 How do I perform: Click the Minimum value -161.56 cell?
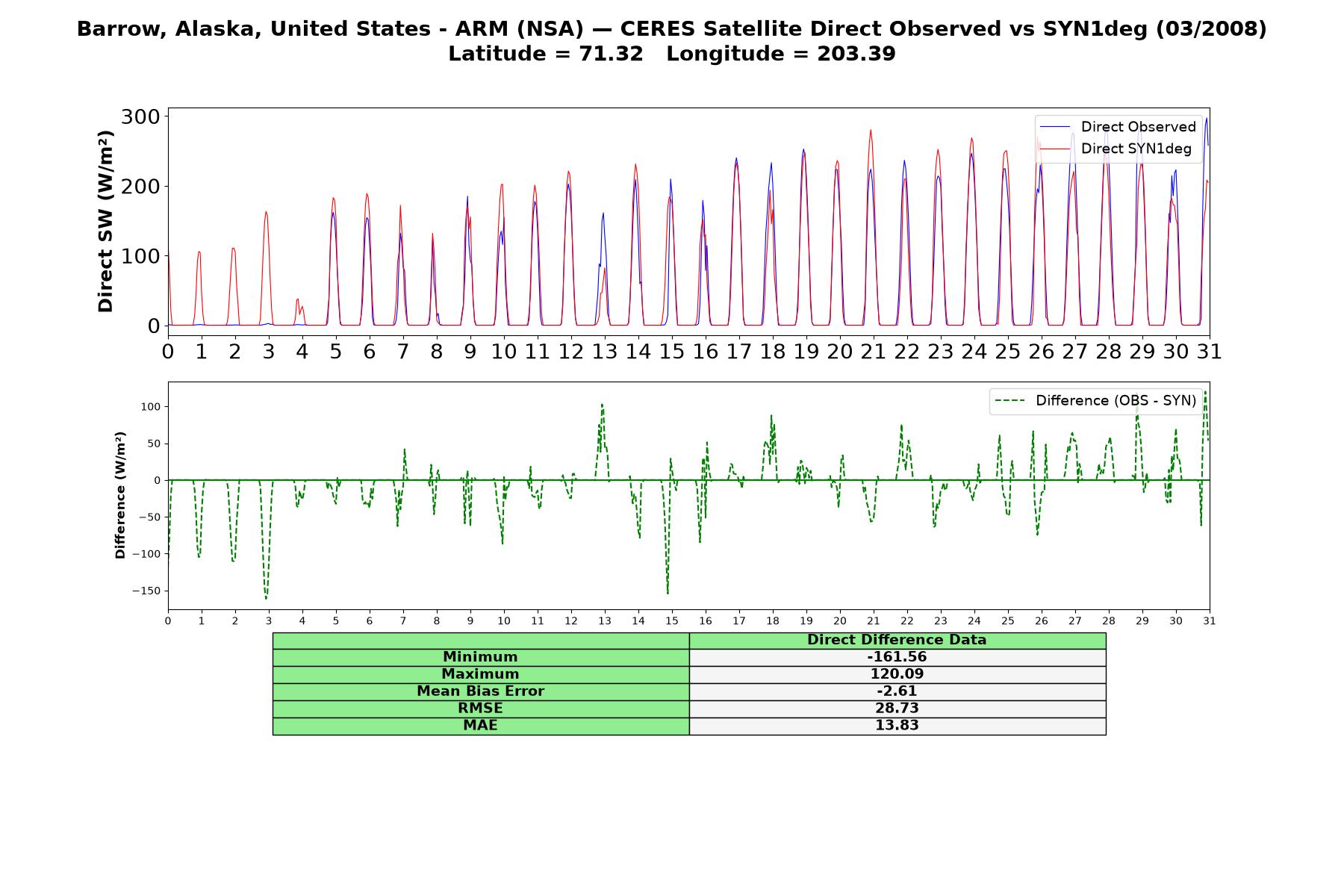point(897,657)
